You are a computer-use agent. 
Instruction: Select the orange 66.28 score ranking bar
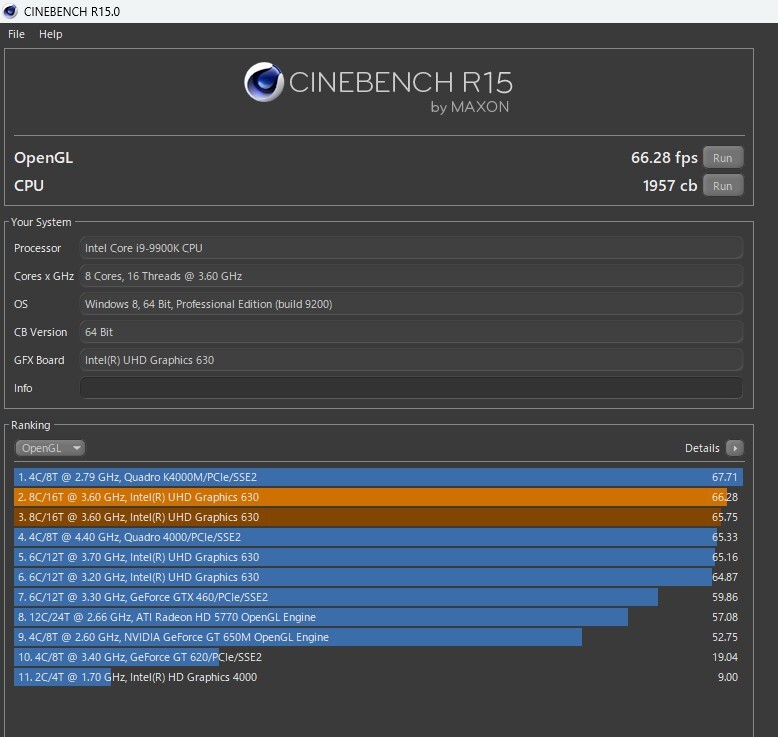click(x=378, y=497)
